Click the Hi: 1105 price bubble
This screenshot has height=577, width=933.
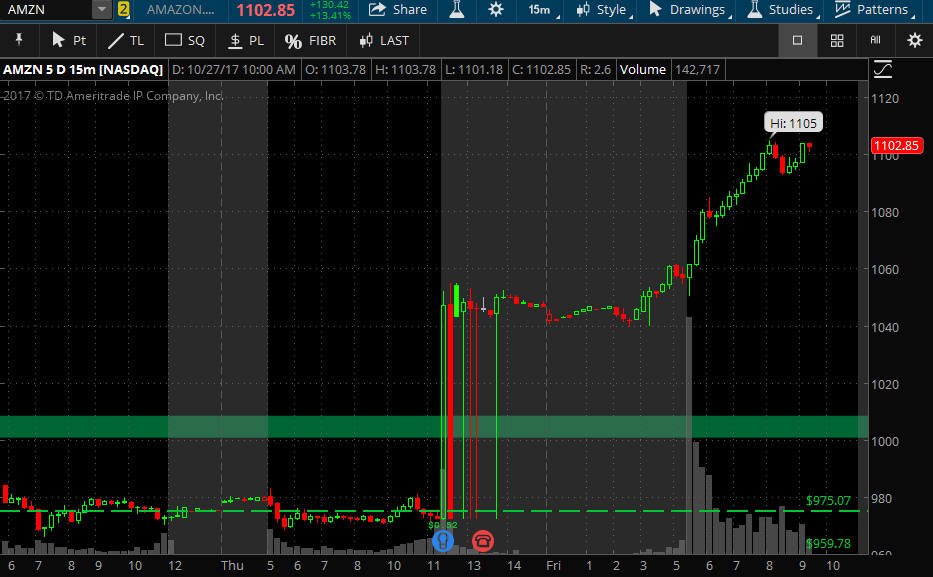point(793,123)
